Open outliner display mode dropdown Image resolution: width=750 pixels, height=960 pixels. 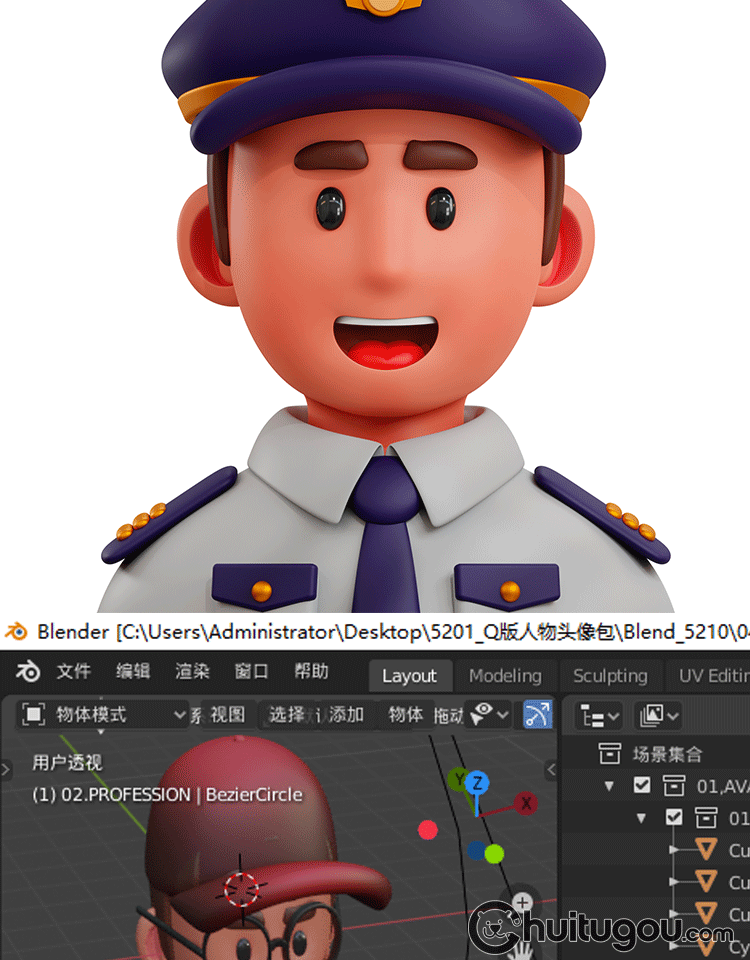point(600,714)
